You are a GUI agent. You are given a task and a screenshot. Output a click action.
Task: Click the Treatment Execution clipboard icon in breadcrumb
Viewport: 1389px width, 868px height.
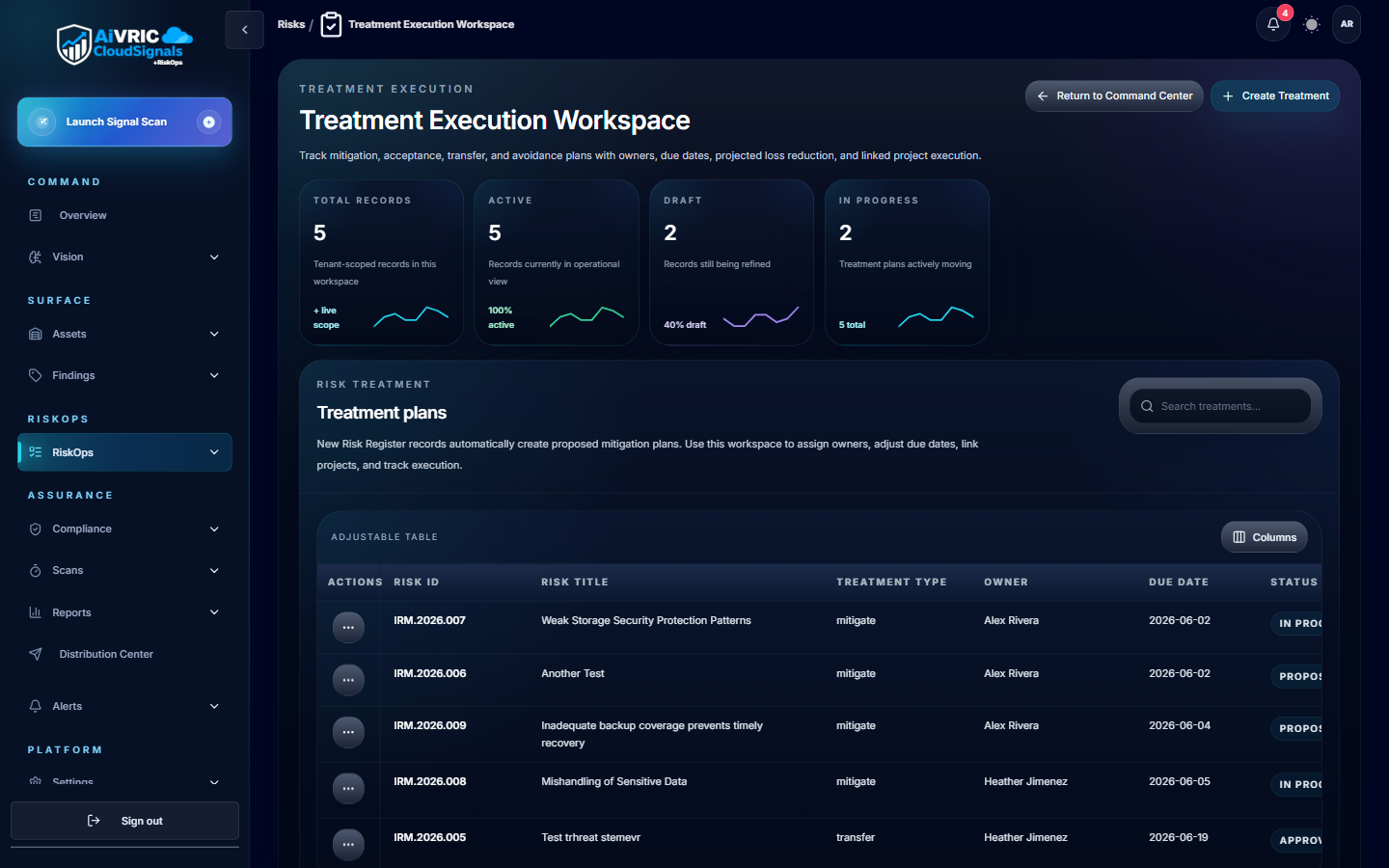point(331,24)
